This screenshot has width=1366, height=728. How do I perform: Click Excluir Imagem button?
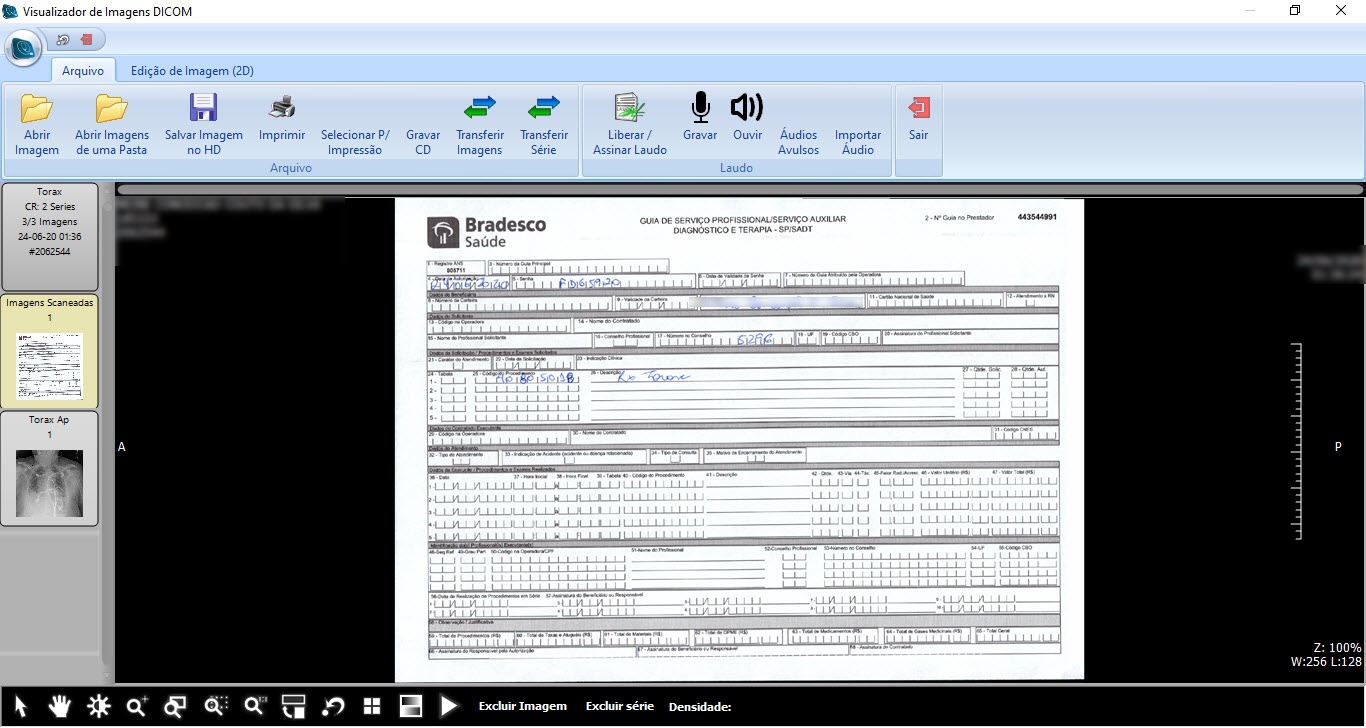click(x=522, y=706)
